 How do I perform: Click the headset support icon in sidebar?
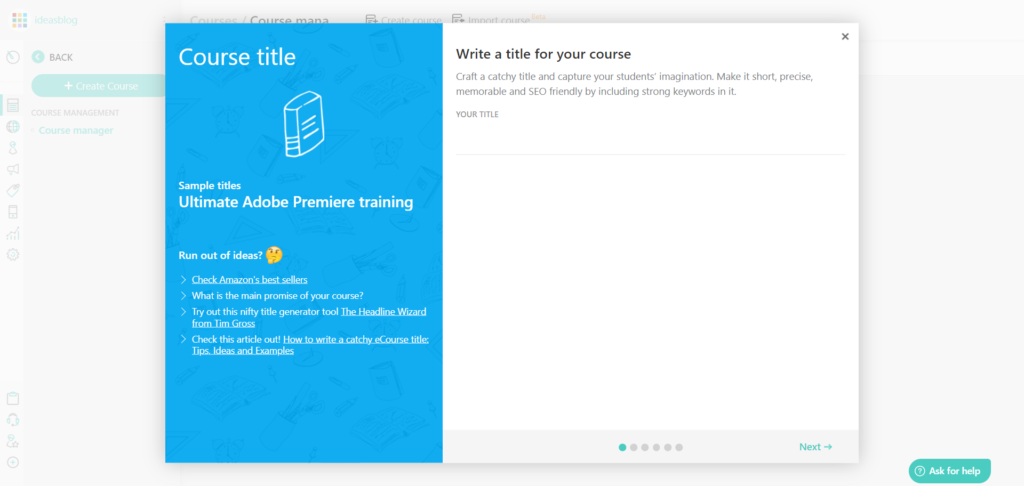[x=13, y=420]
